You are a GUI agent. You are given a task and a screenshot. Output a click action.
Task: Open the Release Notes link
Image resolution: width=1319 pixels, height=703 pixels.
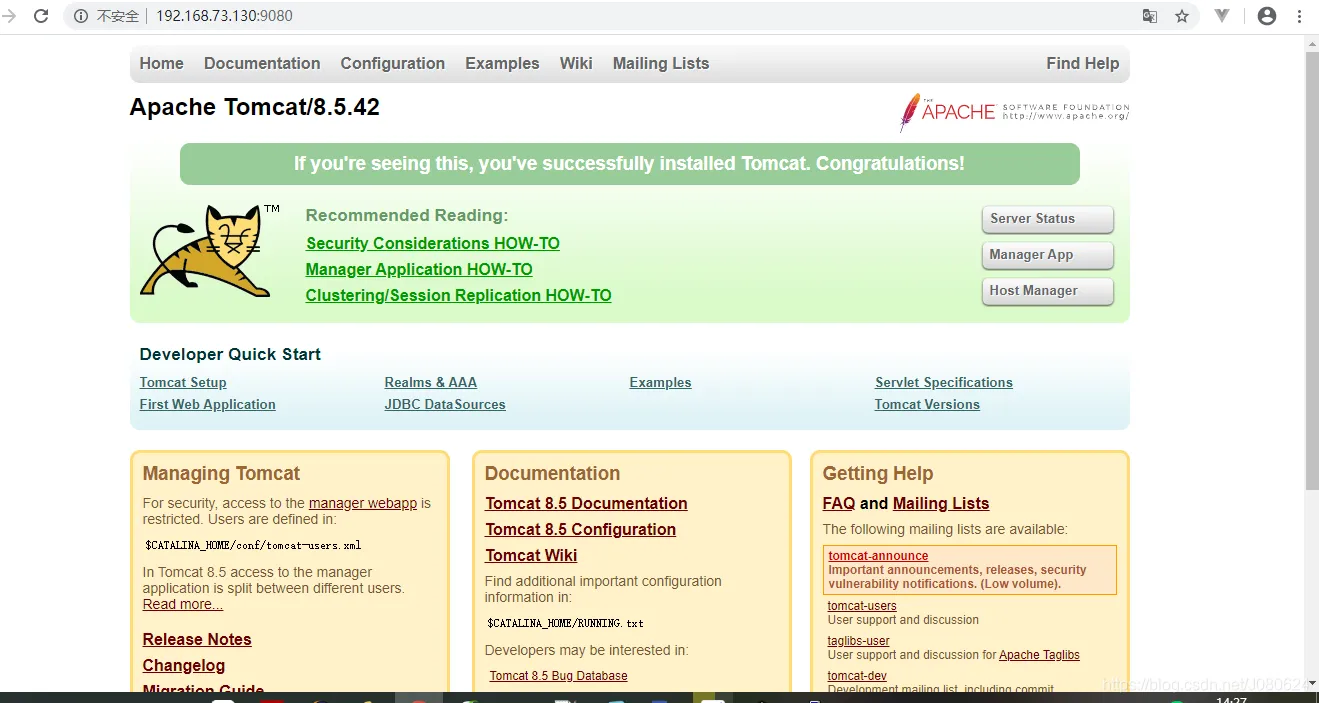point(197,639)
